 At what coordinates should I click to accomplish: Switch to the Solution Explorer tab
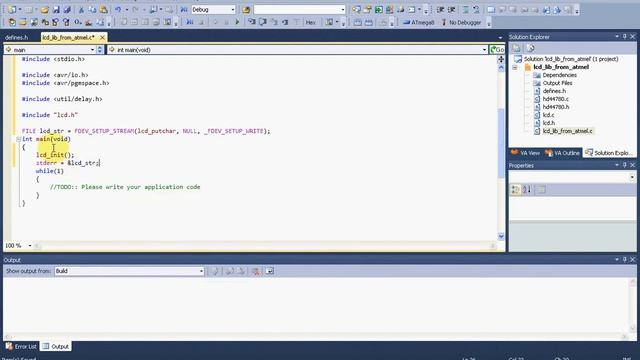coord(609,153)
